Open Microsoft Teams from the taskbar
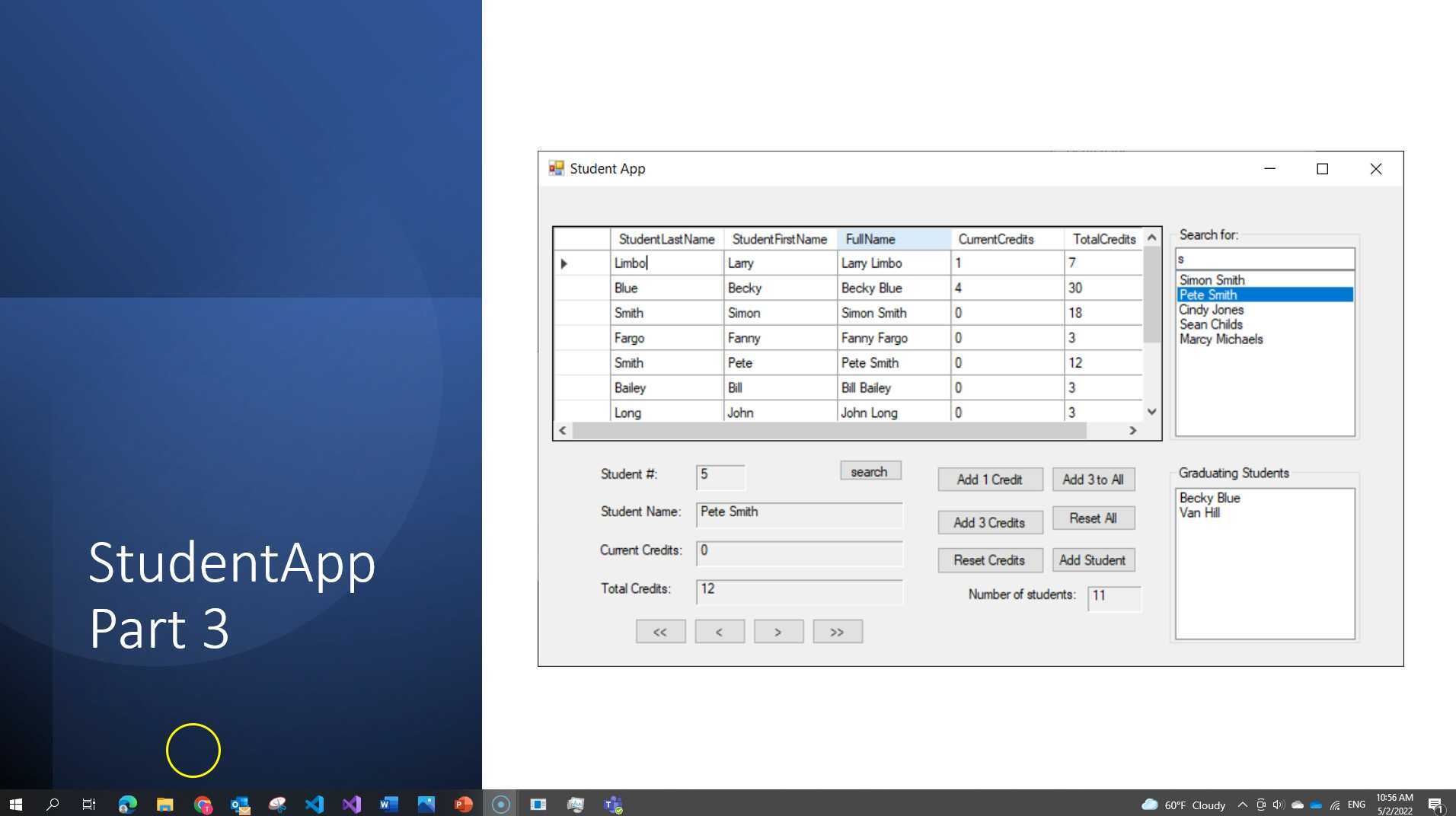 [x=613, y=804]
